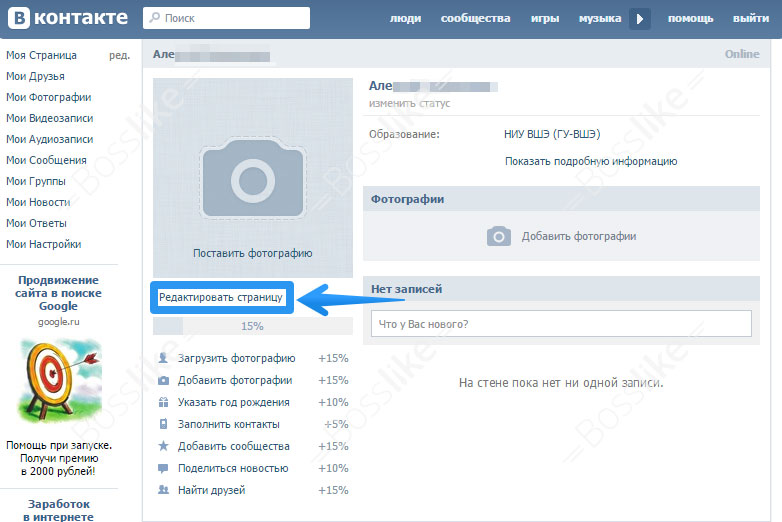Click person icon next to Загрузить фотографию
The width and height of the screenshot is (782, 522).
pyautogui.click(x=163, y=358)
